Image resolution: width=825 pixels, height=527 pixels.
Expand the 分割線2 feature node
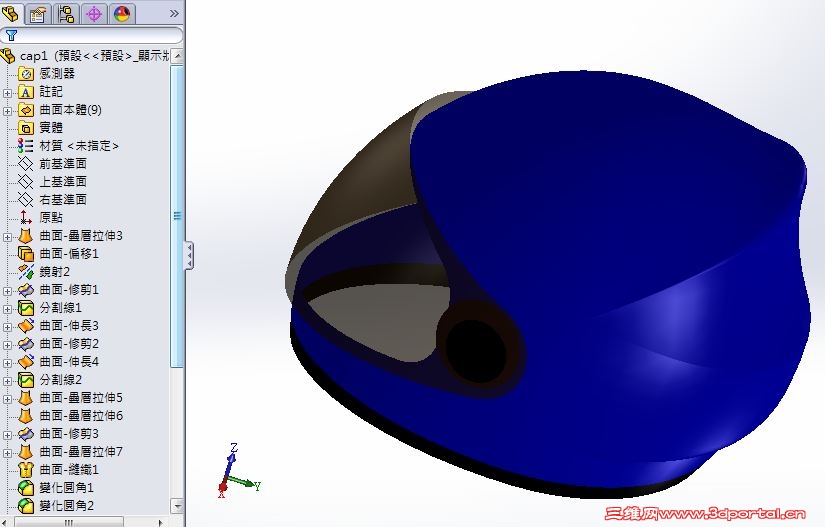click(7, 381)
